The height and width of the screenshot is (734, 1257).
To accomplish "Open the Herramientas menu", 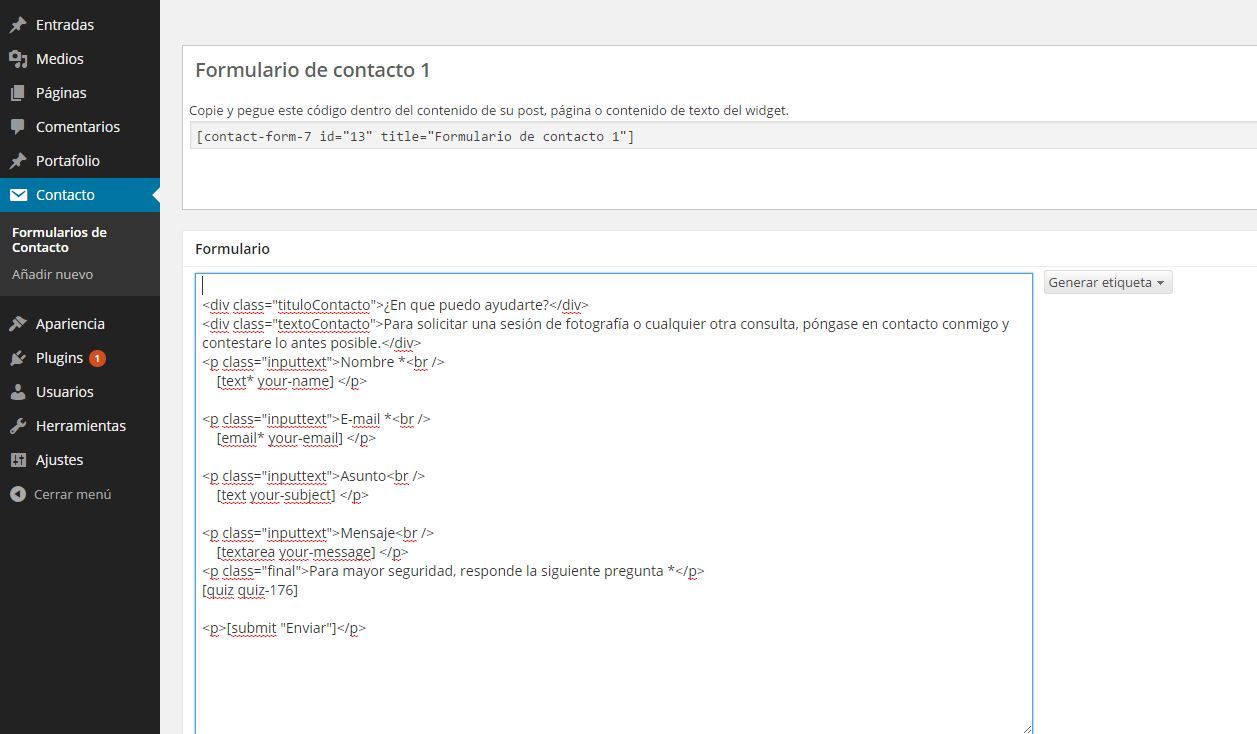I will 80,426.
